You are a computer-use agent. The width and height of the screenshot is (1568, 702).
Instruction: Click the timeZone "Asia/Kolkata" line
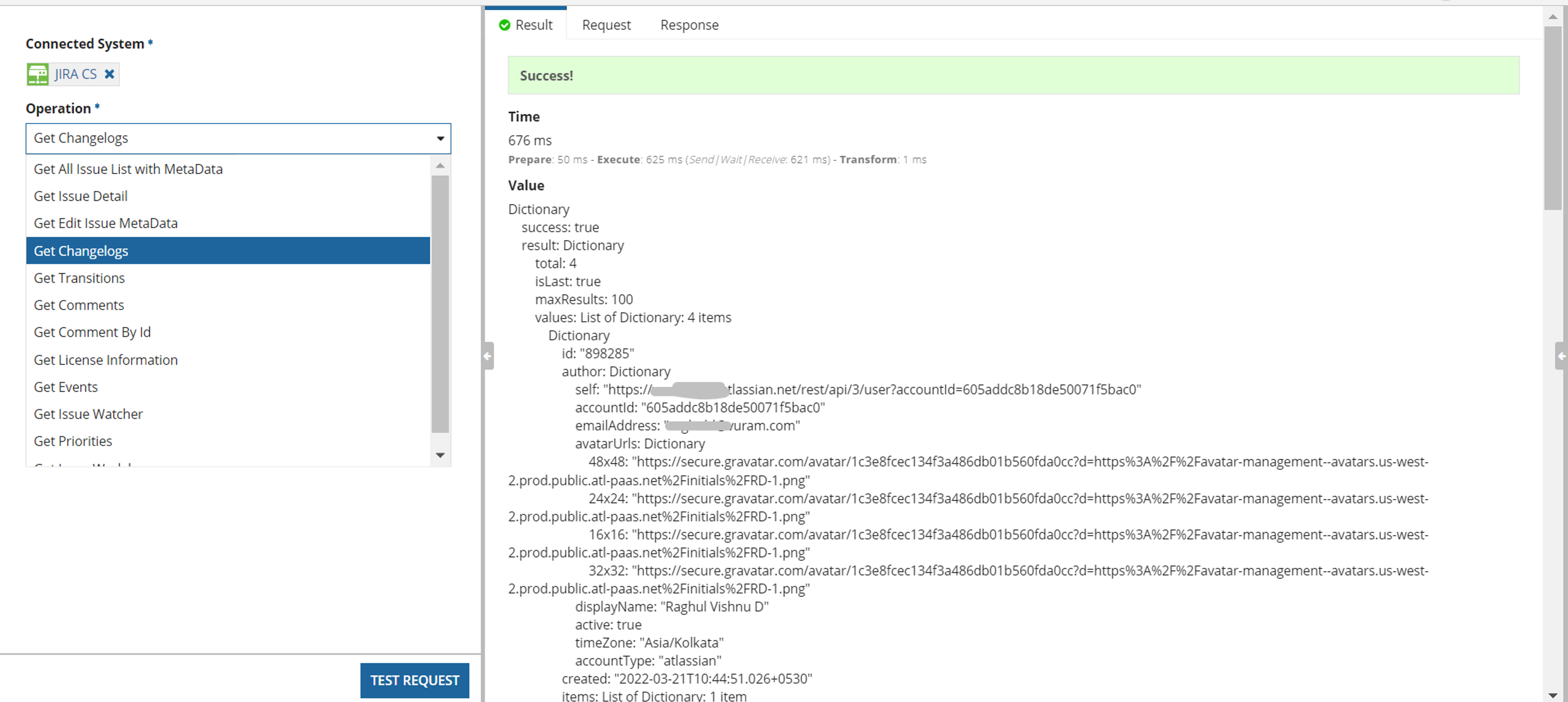649,642
